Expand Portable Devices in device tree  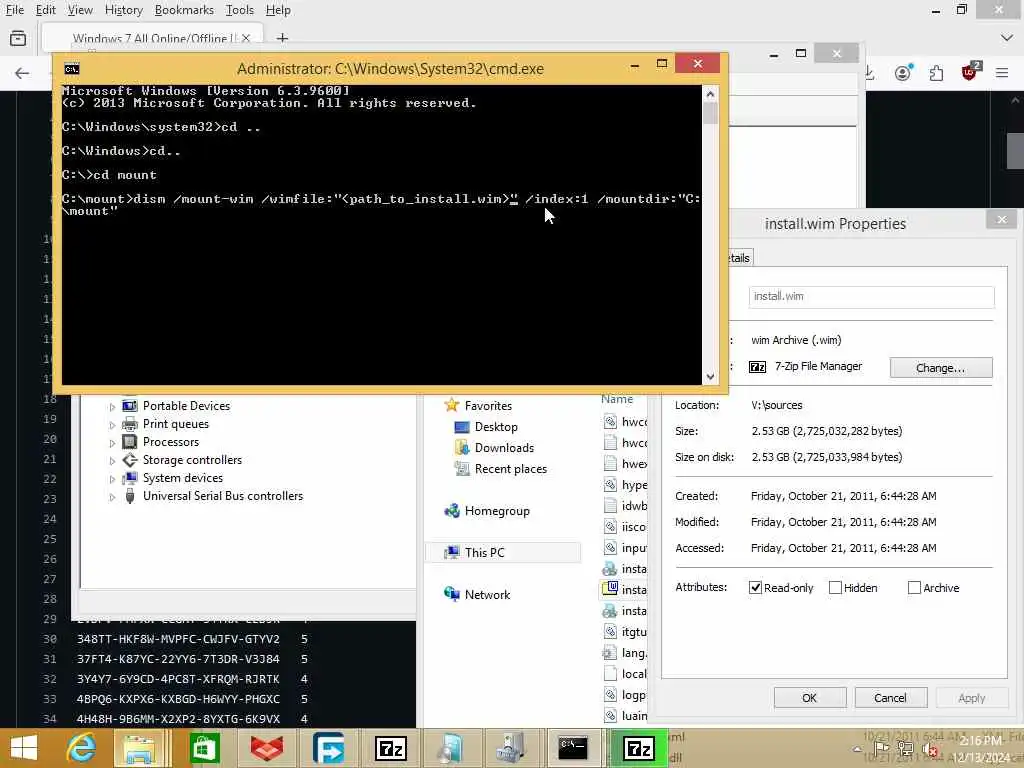point(112,407)
